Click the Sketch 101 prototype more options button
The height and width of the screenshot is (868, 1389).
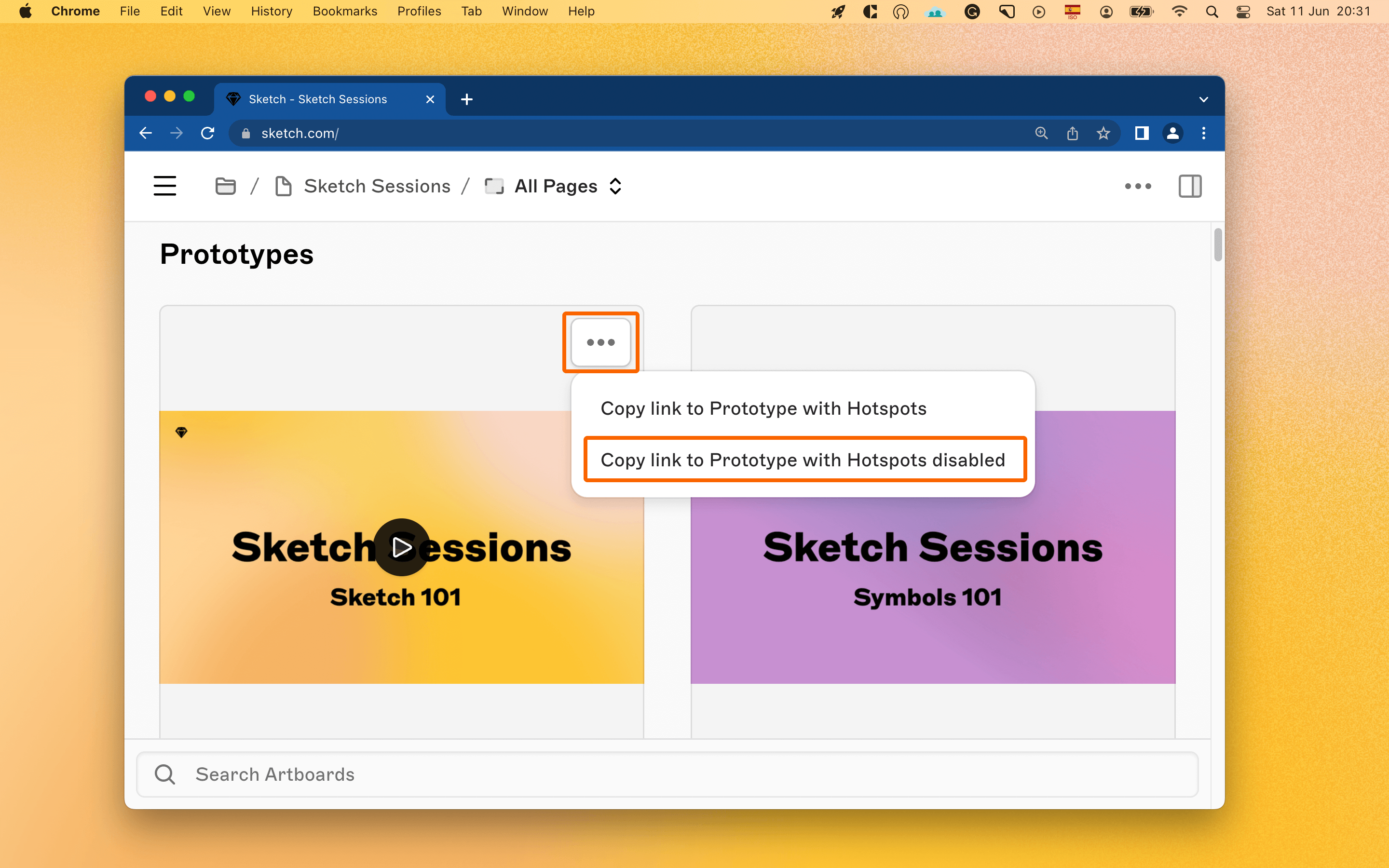tap(600, 342)
